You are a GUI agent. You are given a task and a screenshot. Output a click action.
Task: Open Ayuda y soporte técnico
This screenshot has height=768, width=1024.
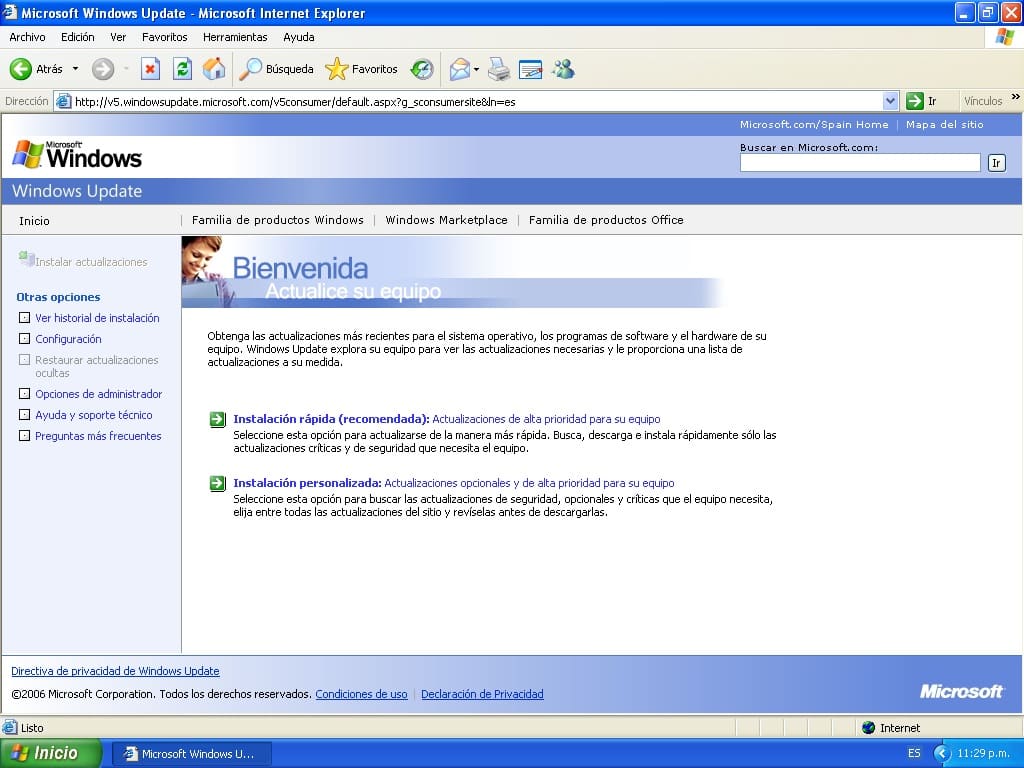coord(93,415)
